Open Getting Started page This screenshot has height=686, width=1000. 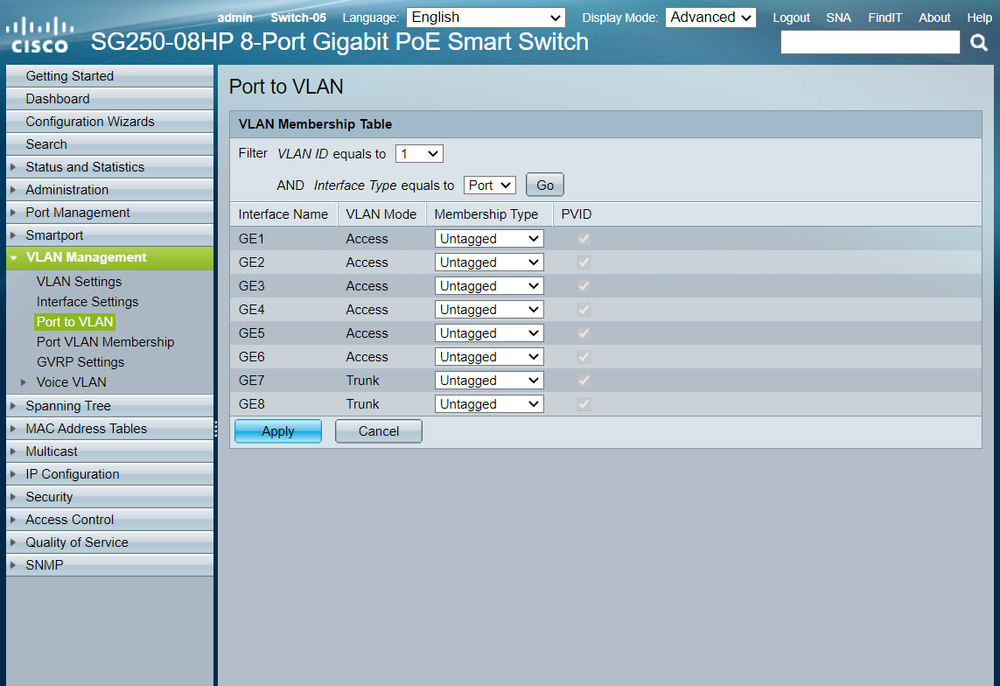click(110, 76)
